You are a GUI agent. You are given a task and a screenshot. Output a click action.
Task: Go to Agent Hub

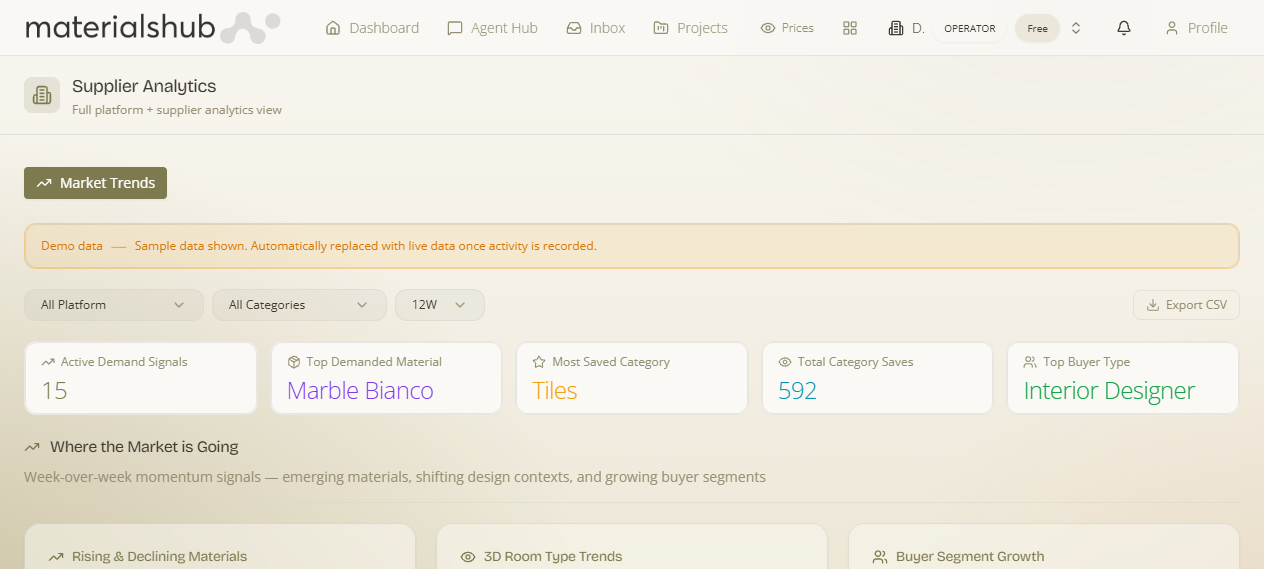(x=492, y=28)
